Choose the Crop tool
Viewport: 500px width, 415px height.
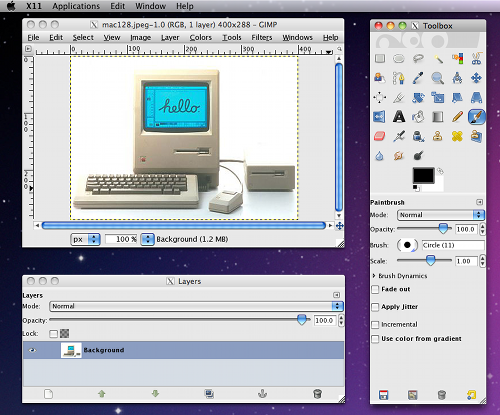(399, 98)
